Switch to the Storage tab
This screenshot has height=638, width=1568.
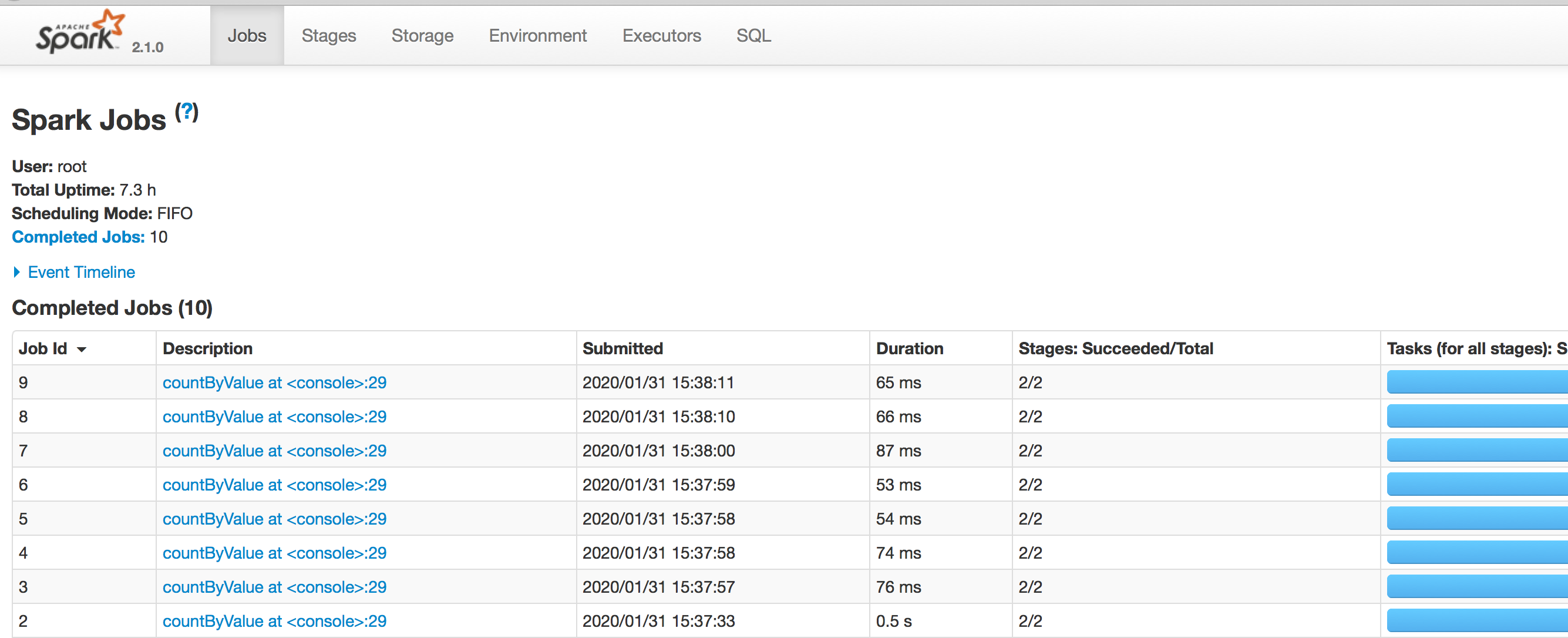(x=422, y=35)
